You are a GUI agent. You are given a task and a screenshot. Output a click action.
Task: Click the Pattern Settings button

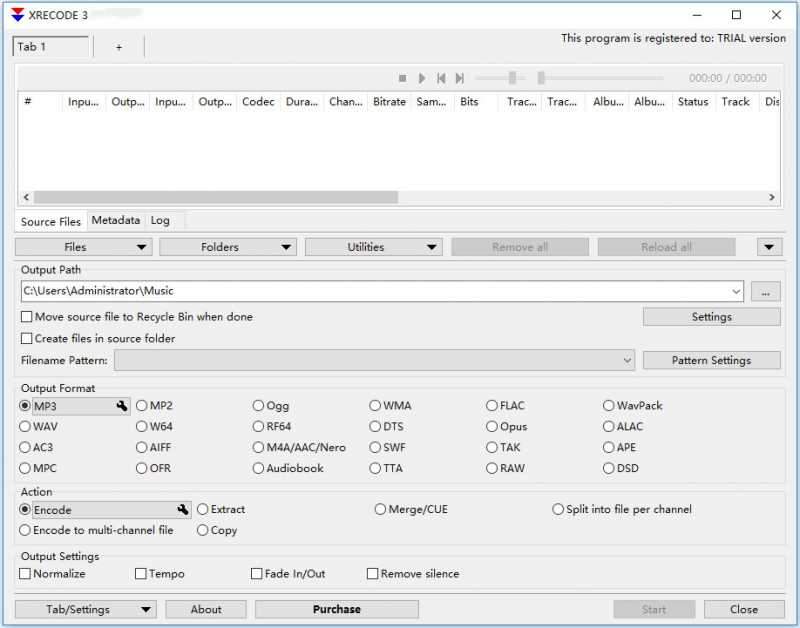[x=711, y=360]
